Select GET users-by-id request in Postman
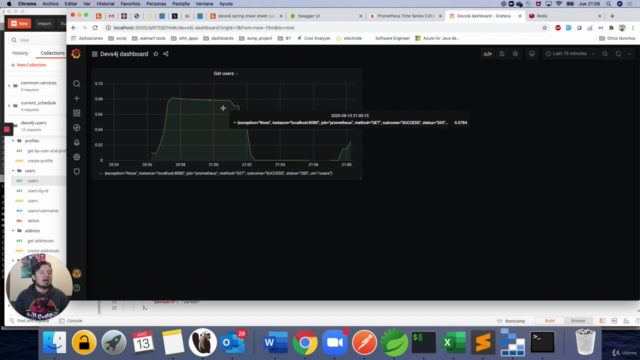Viewport: 640px width, 360px height. click(x=38, y=191)
